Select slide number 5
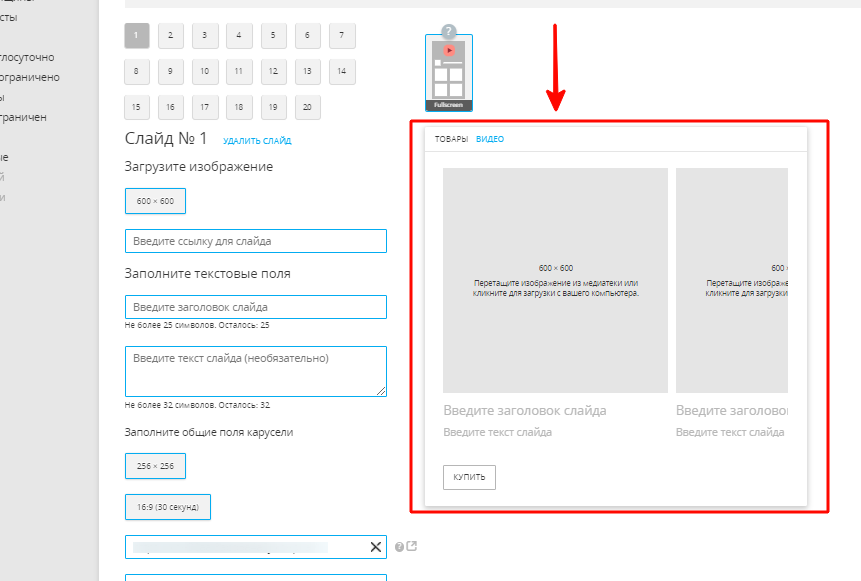Viewport: 861px width, 581px height. coord(273,36)
